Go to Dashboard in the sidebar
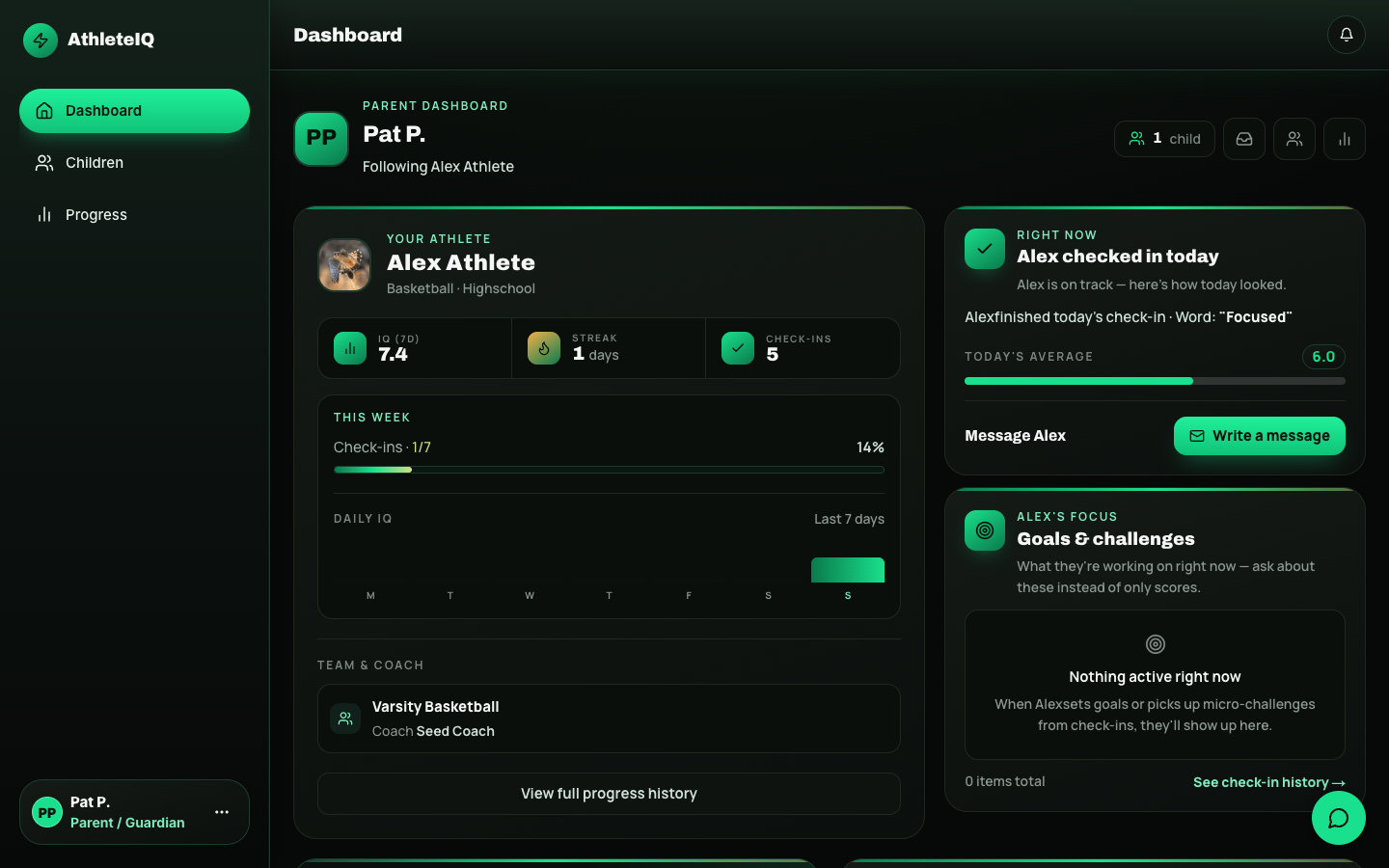This screenshot has width=1389, height=868. point(134,111)
